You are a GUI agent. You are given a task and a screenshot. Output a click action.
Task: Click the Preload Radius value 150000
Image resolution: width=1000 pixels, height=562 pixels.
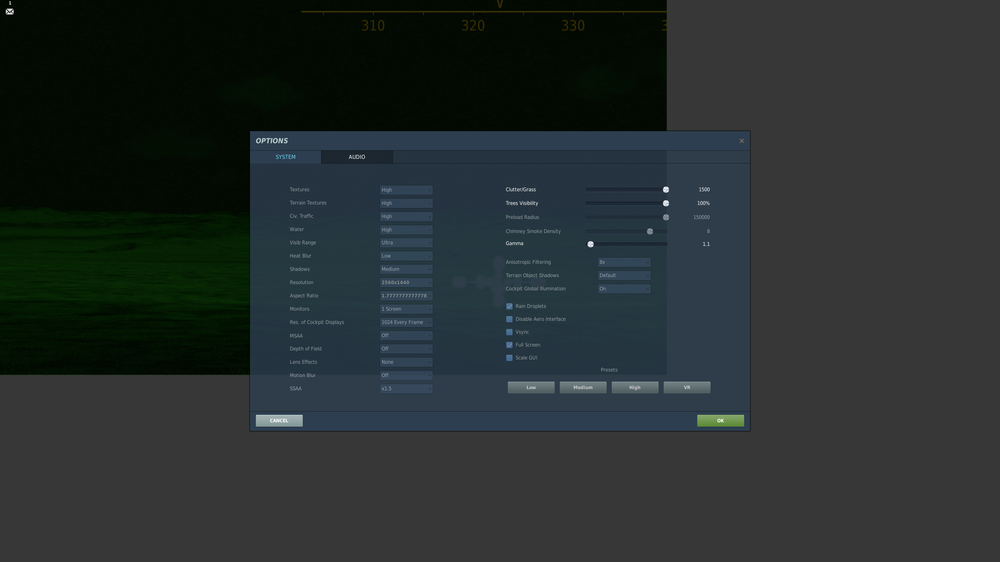pyautogui.click(x=702, y=218)
